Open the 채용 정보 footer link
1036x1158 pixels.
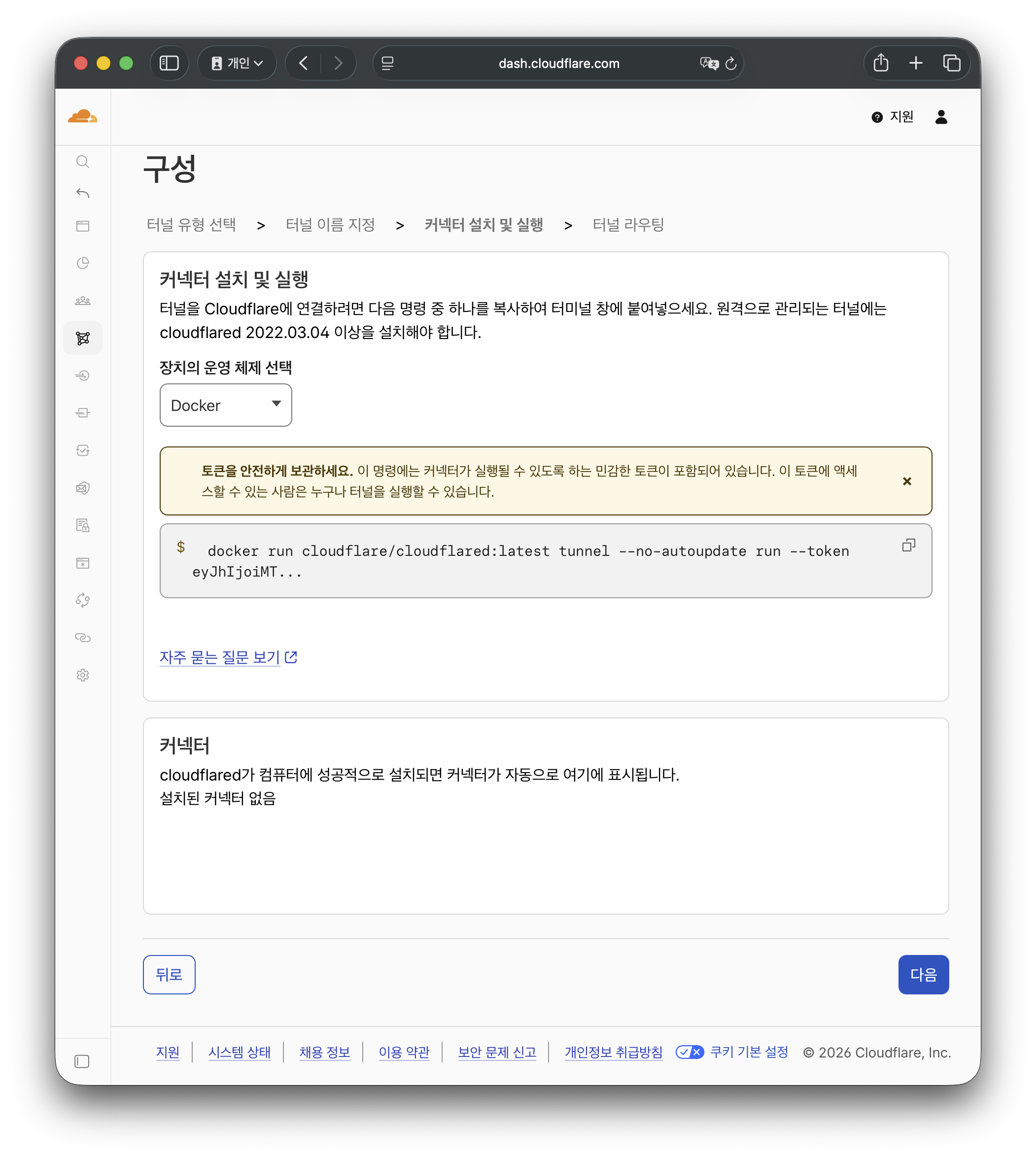(324, 1052)
